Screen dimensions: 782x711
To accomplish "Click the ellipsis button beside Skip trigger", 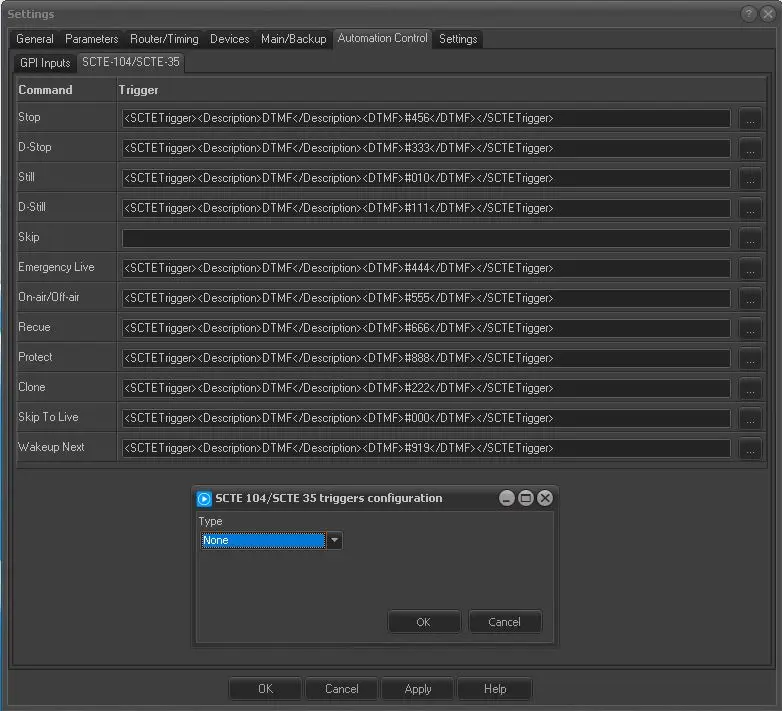I will (750, 238).
